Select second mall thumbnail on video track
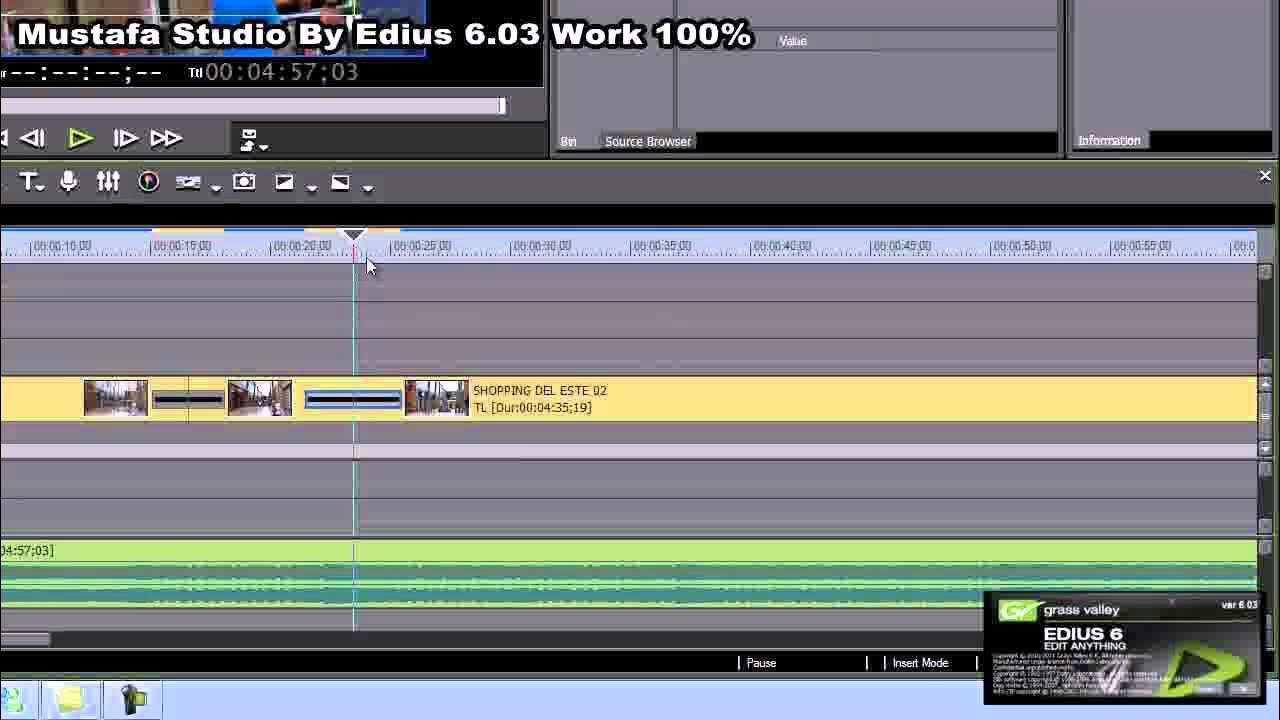 260,398
